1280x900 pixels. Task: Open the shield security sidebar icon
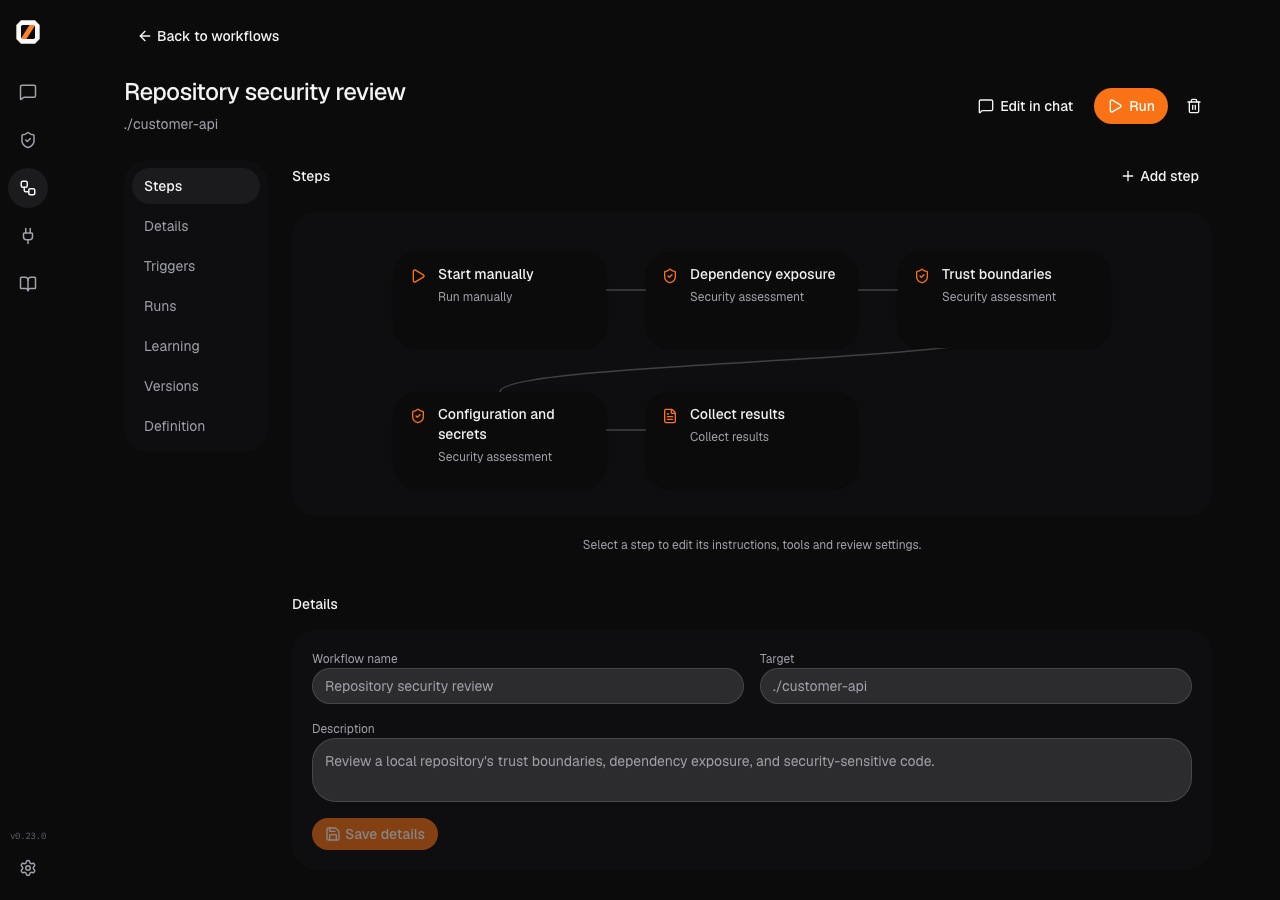[x=28, y=140]
